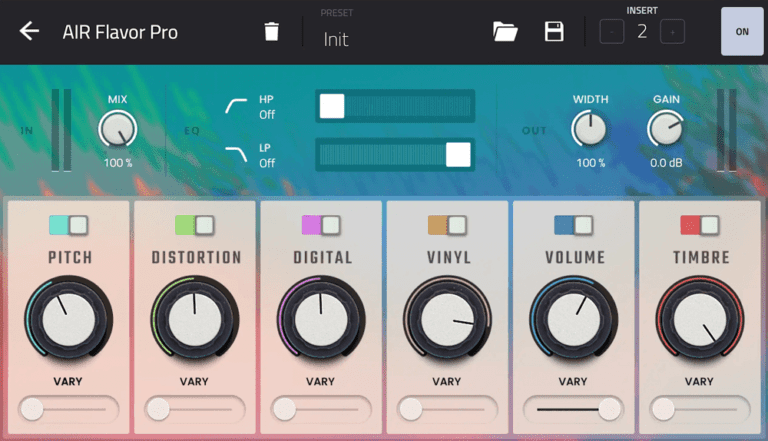Click the Mix knob
Screen dimensions: 768x441
[x=117, y=130]
